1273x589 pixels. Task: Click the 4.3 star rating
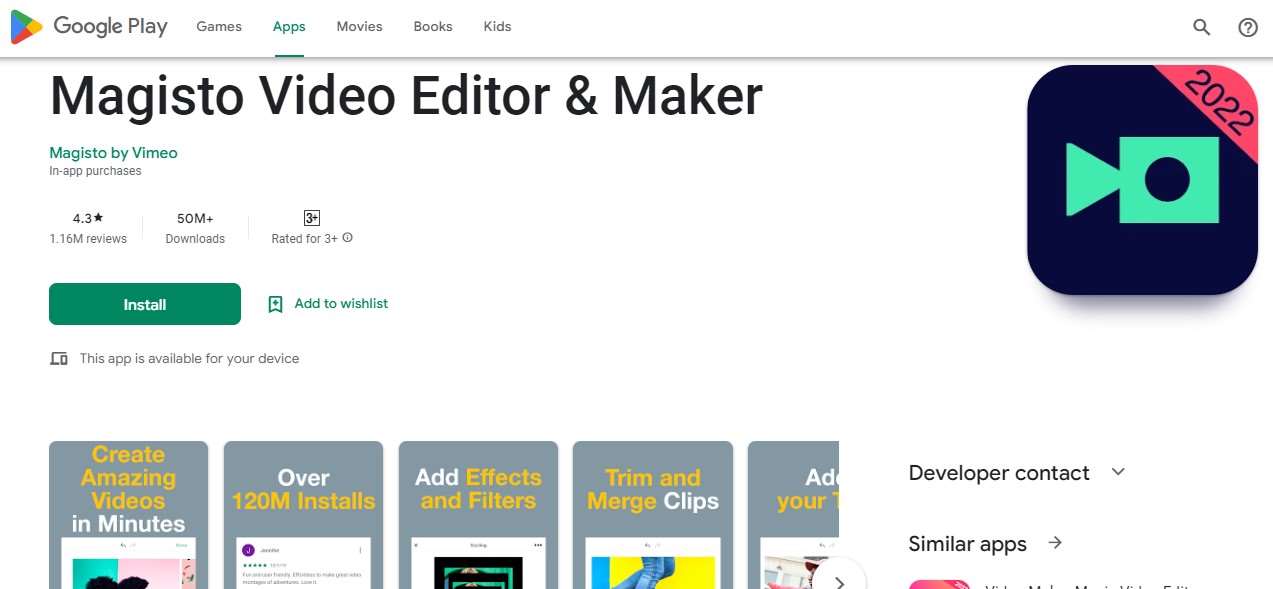point(88,218)
